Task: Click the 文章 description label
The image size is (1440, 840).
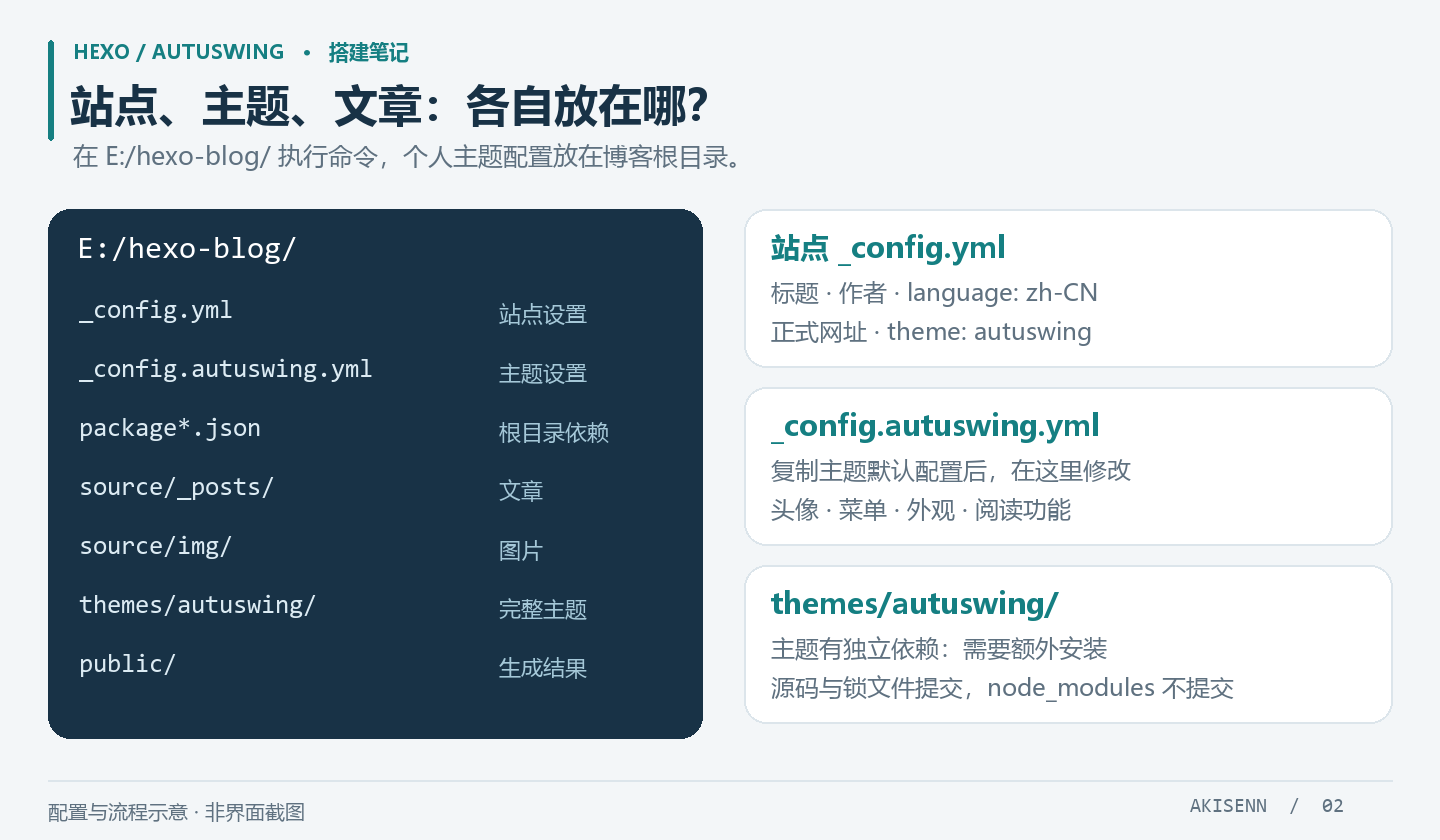Action: (x=521, y=491)
